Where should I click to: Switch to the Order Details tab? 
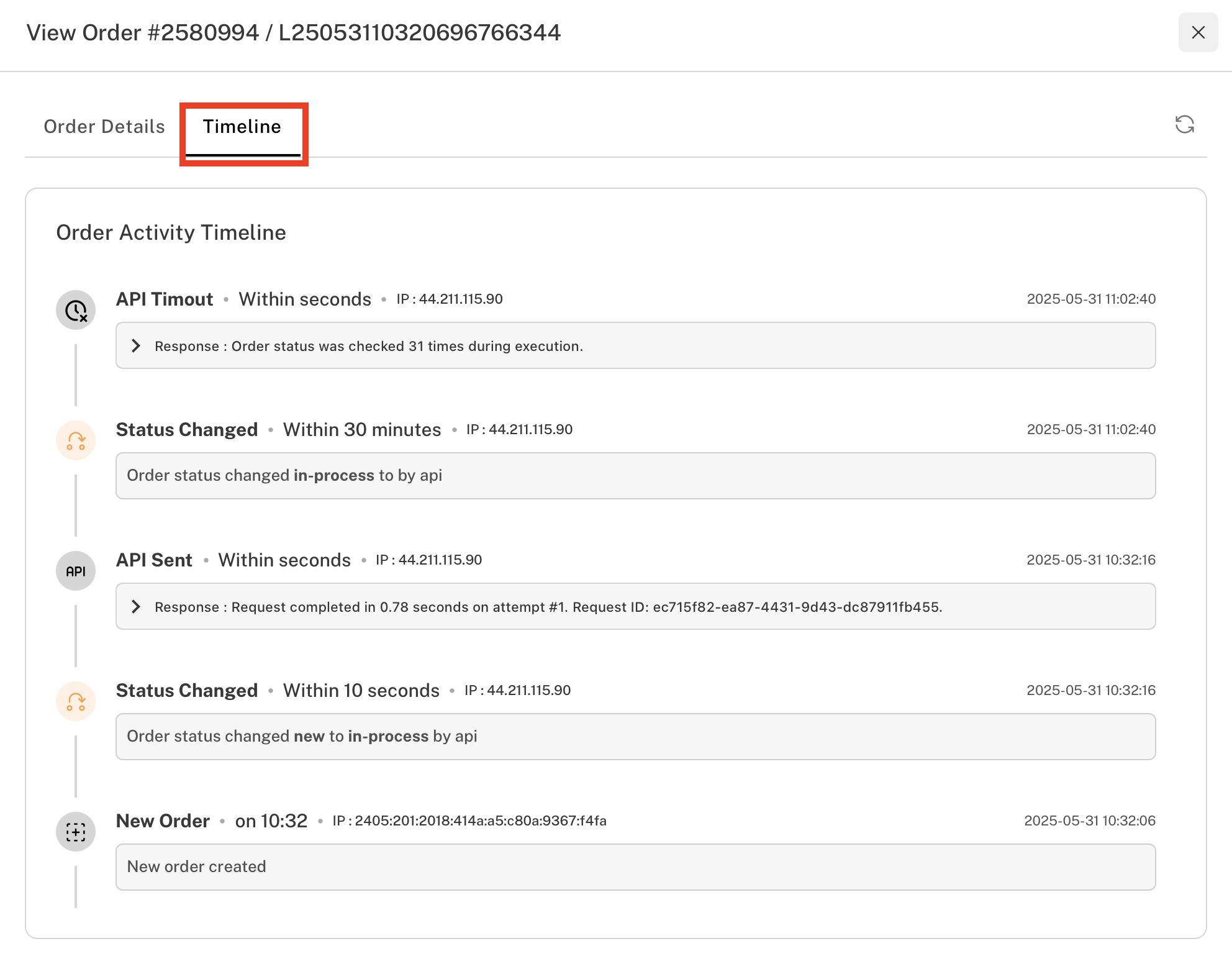tap(104, 127)
